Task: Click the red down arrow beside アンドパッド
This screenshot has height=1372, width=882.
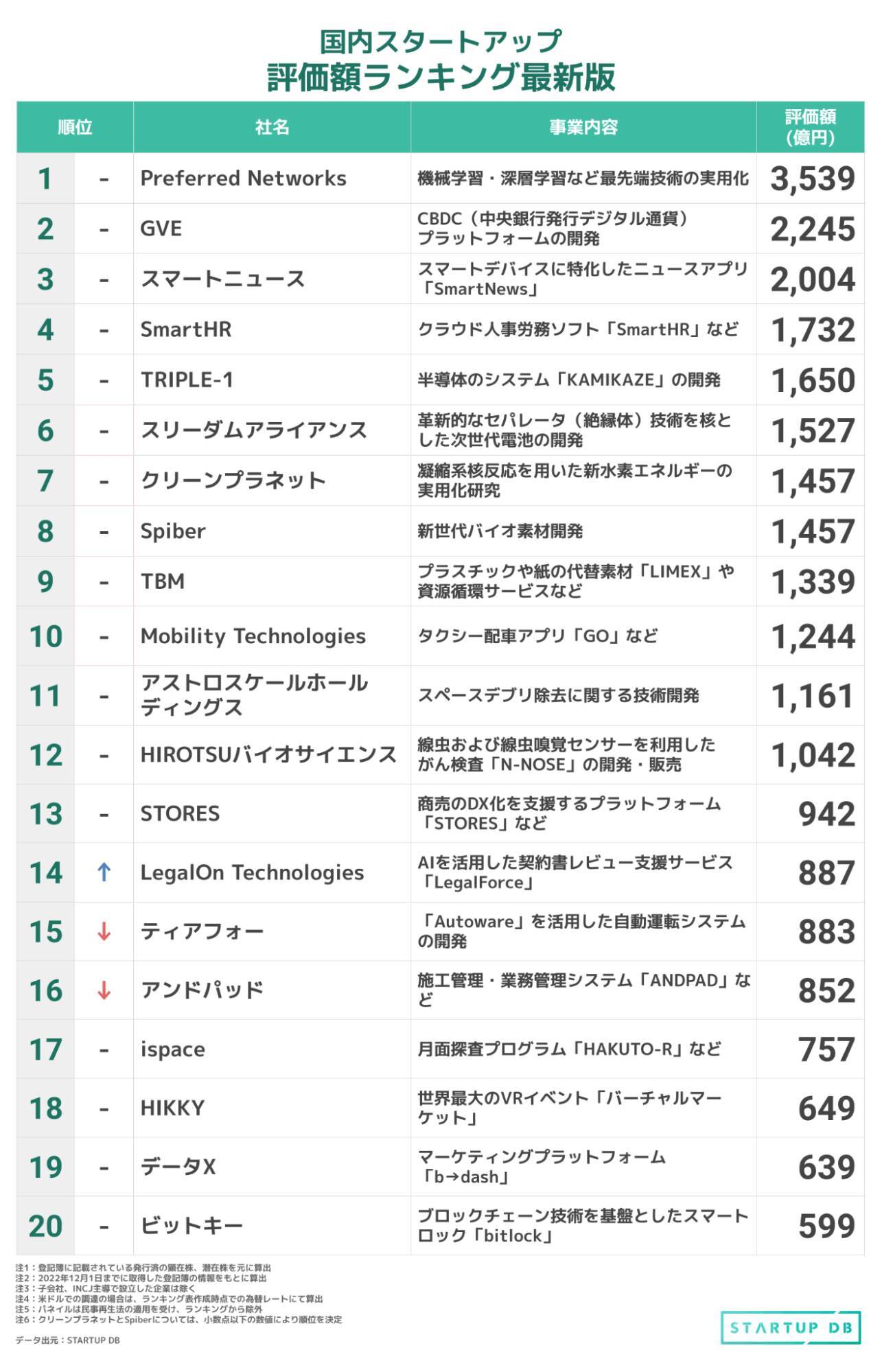Action: point(104,990)
